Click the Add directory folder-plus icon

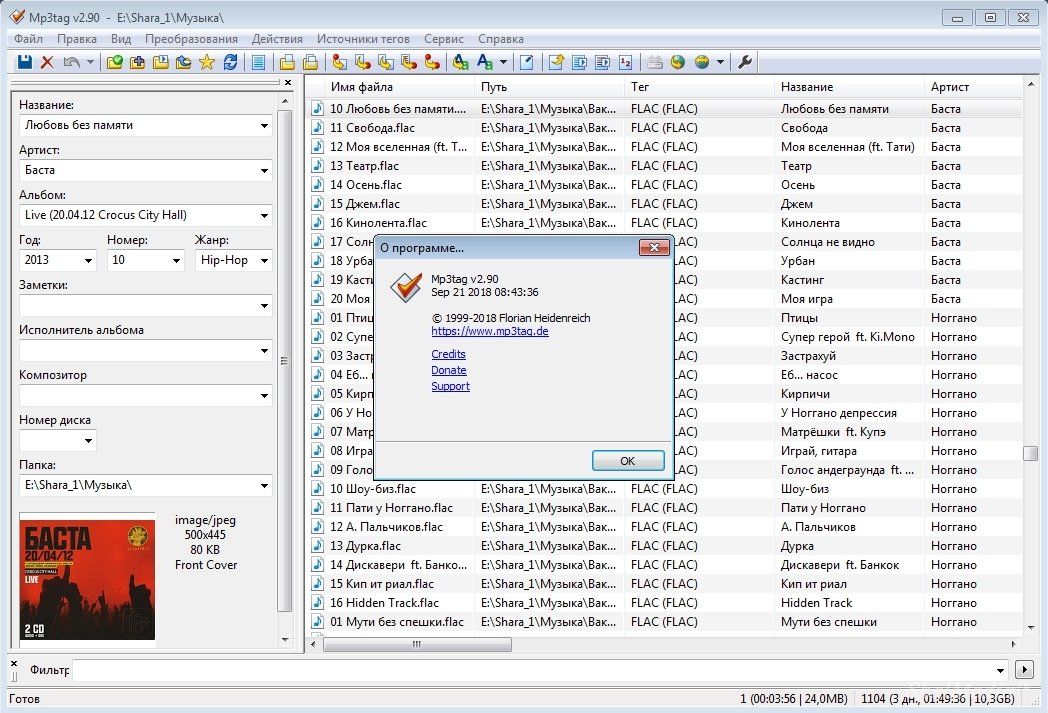[x=138, y=62]
